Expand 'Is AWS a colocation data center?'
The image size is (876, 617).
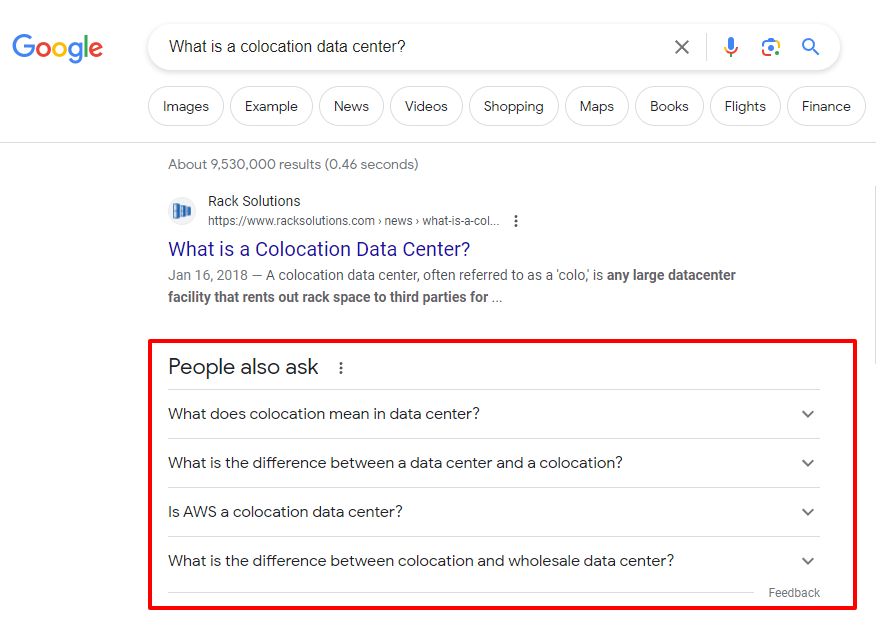point(494,512)
